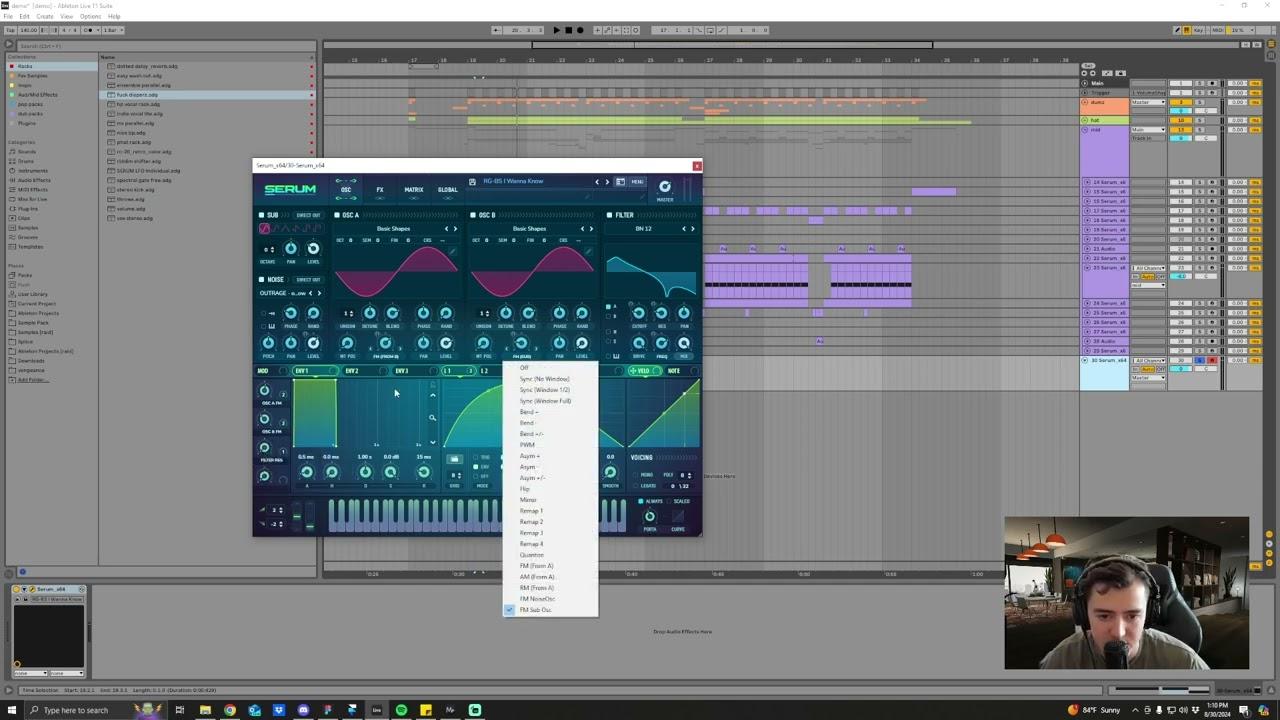Switch to Serum FX tab

(x=380, y=190)
